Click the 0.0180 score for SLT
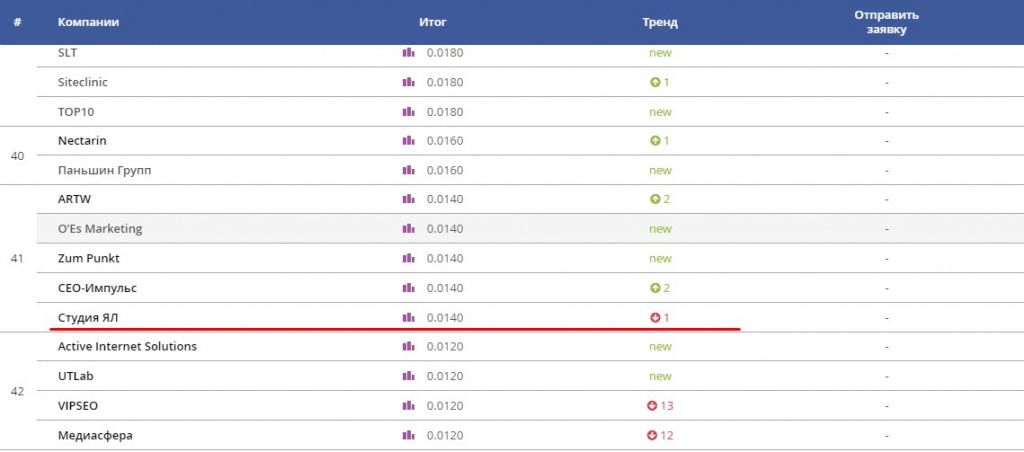Screen dimensions: 1024x452 (445, 52)
